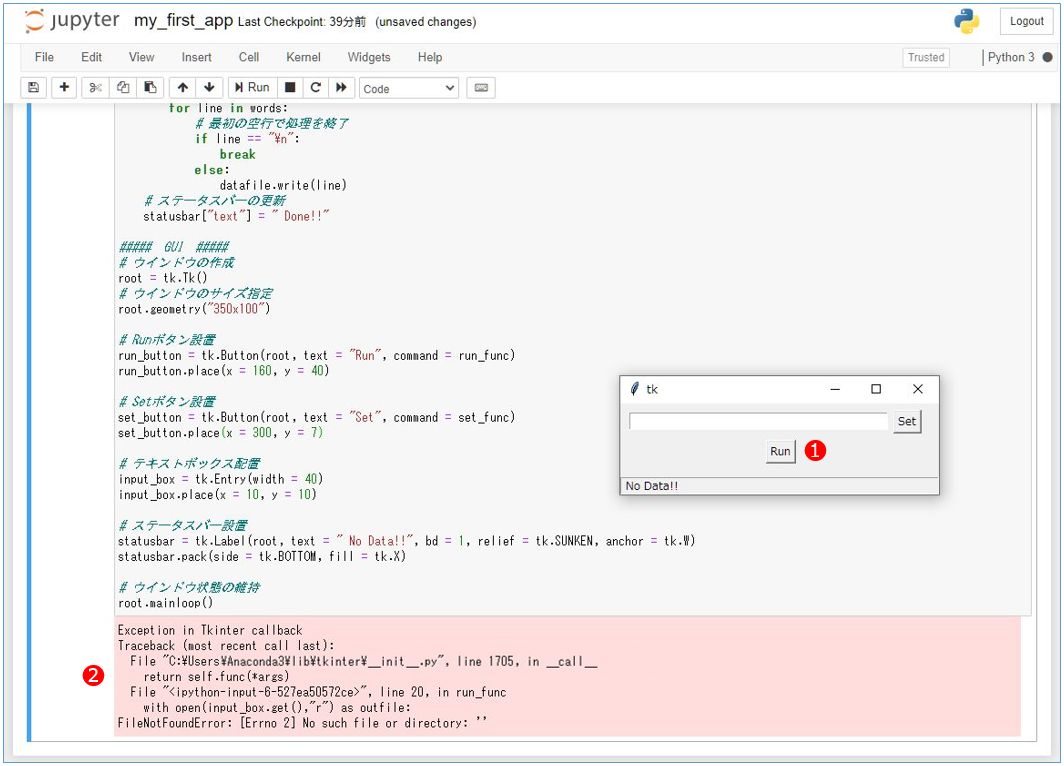Click the set_button.place code line
The image size is (1064, 766).
pyautogui.click(x=221, y=433)
